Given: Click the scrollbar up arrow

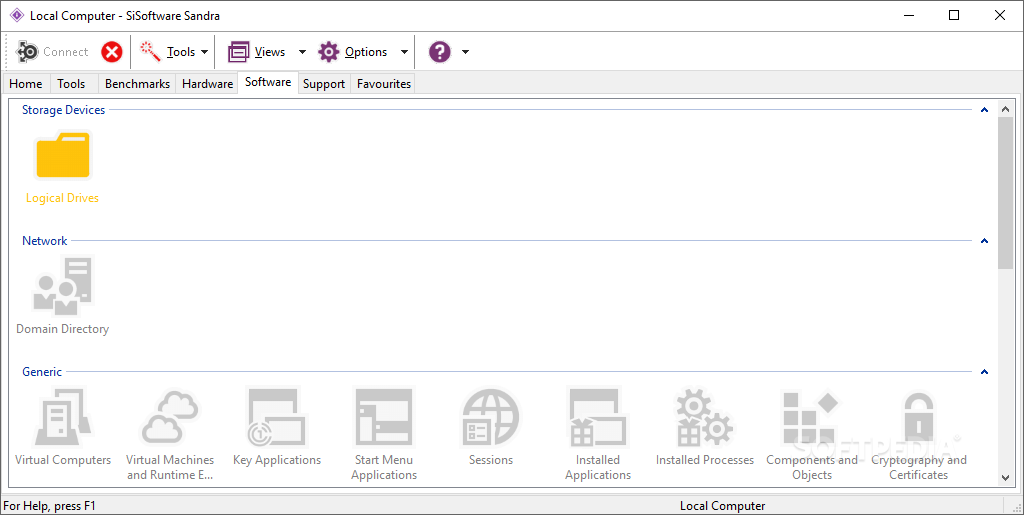Looking at the screenshot, I should pos(1006,110).
